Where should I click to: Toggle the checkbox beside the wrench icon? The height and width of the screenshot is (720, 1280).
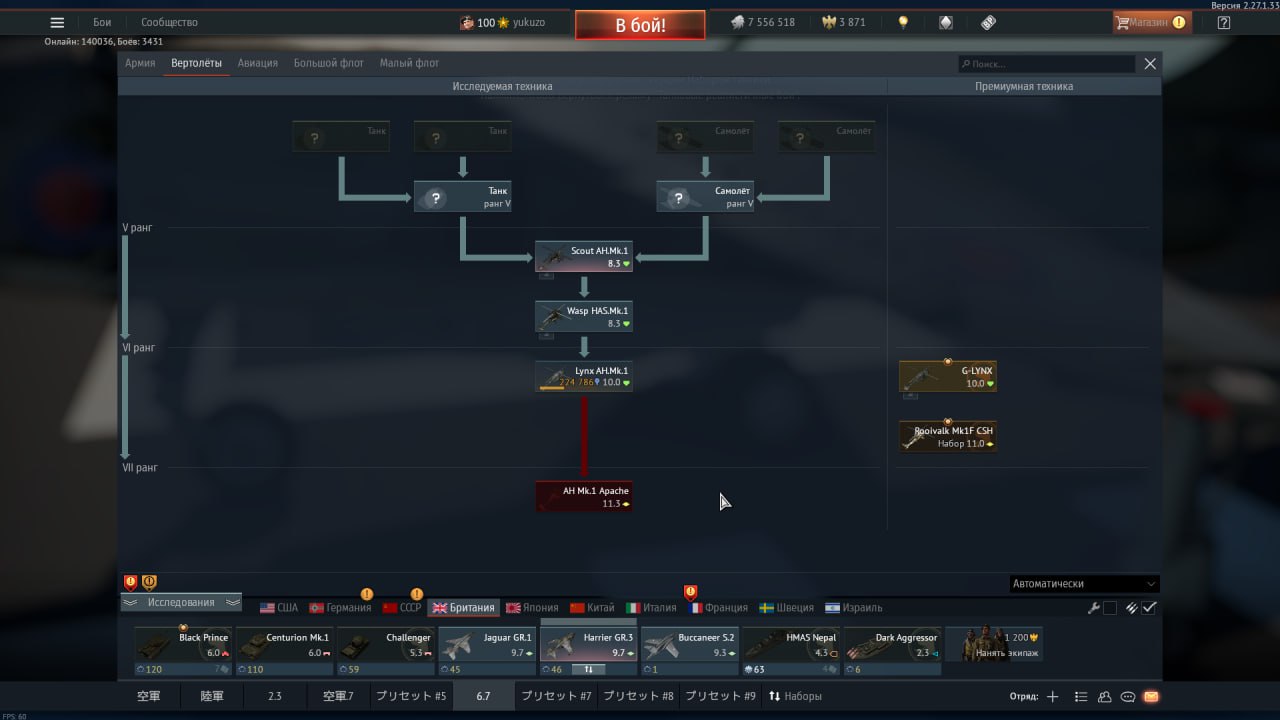pos(1110,608)
